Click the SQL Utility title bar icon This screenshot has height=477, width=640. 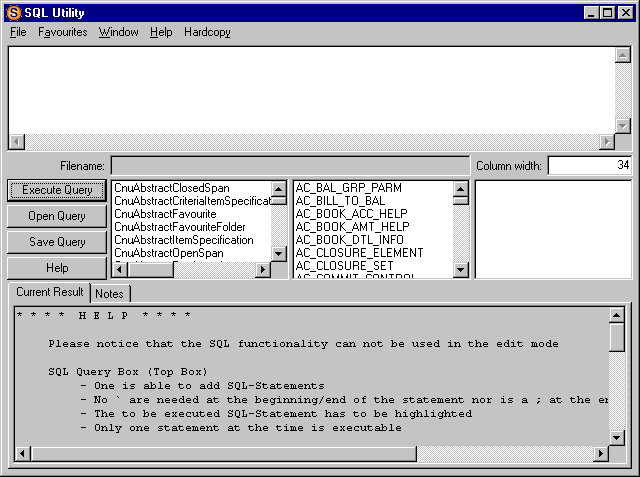click(x=12, y=12)
